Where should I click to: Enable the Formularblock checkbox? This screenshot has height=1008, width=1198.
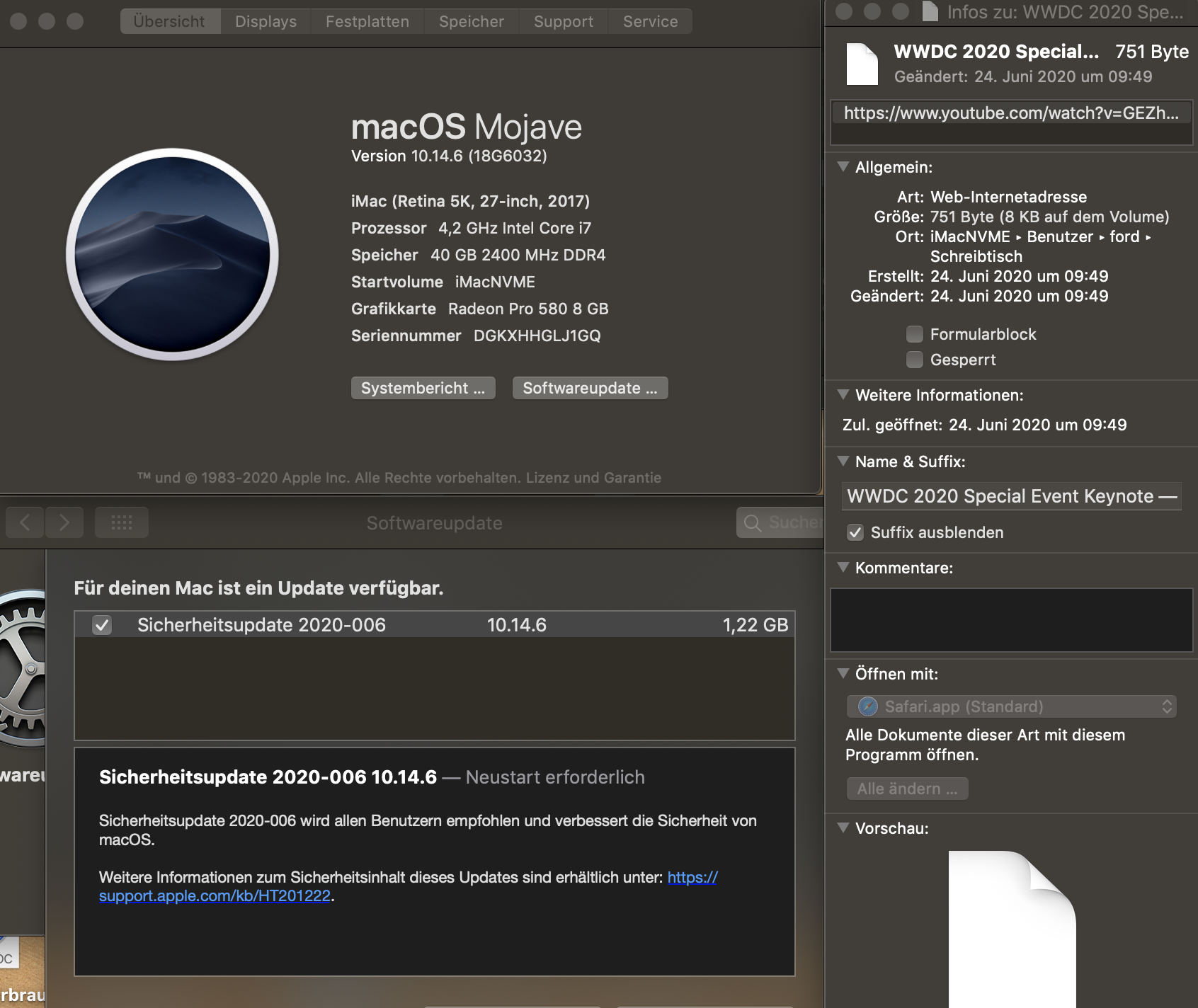[915, 334]
